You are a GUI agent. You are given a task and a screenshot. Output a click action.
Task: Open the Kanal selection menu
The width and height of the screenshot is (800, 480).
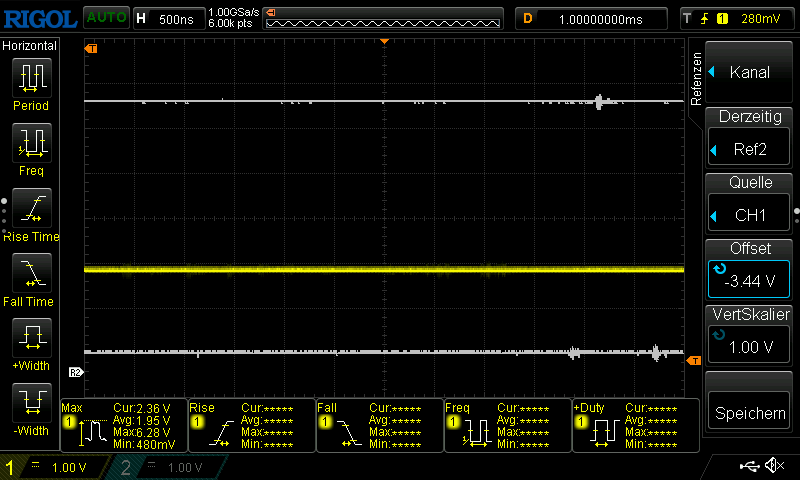tap(750, 72)
